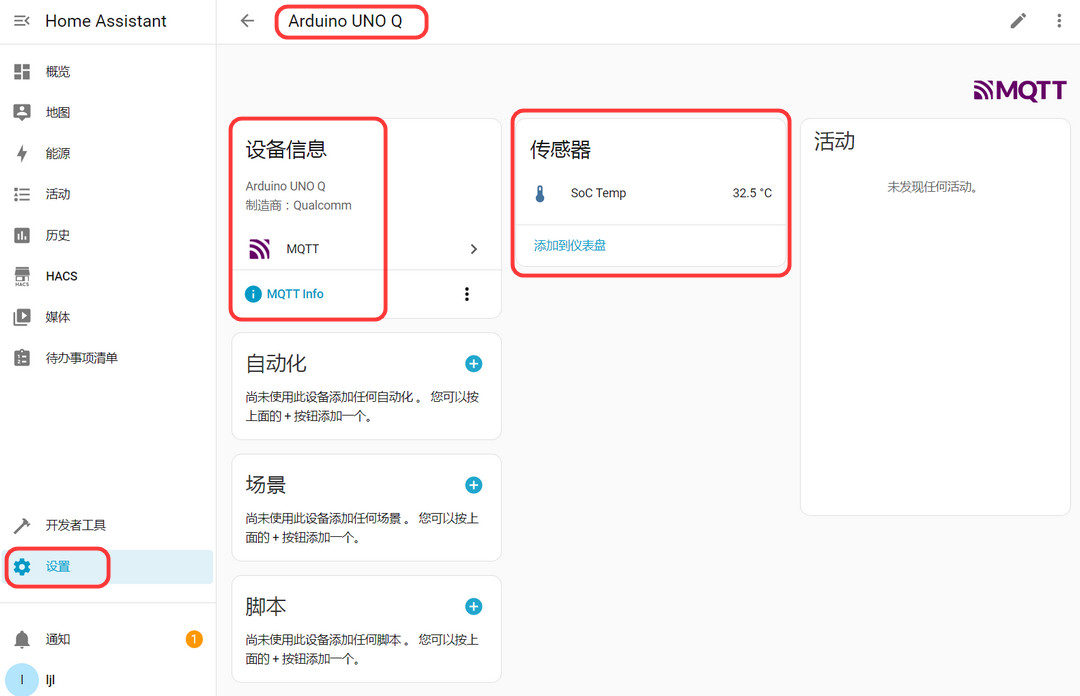Open the 能源 energy lightning icon
Screen dimensions: 1080x696
22,153
